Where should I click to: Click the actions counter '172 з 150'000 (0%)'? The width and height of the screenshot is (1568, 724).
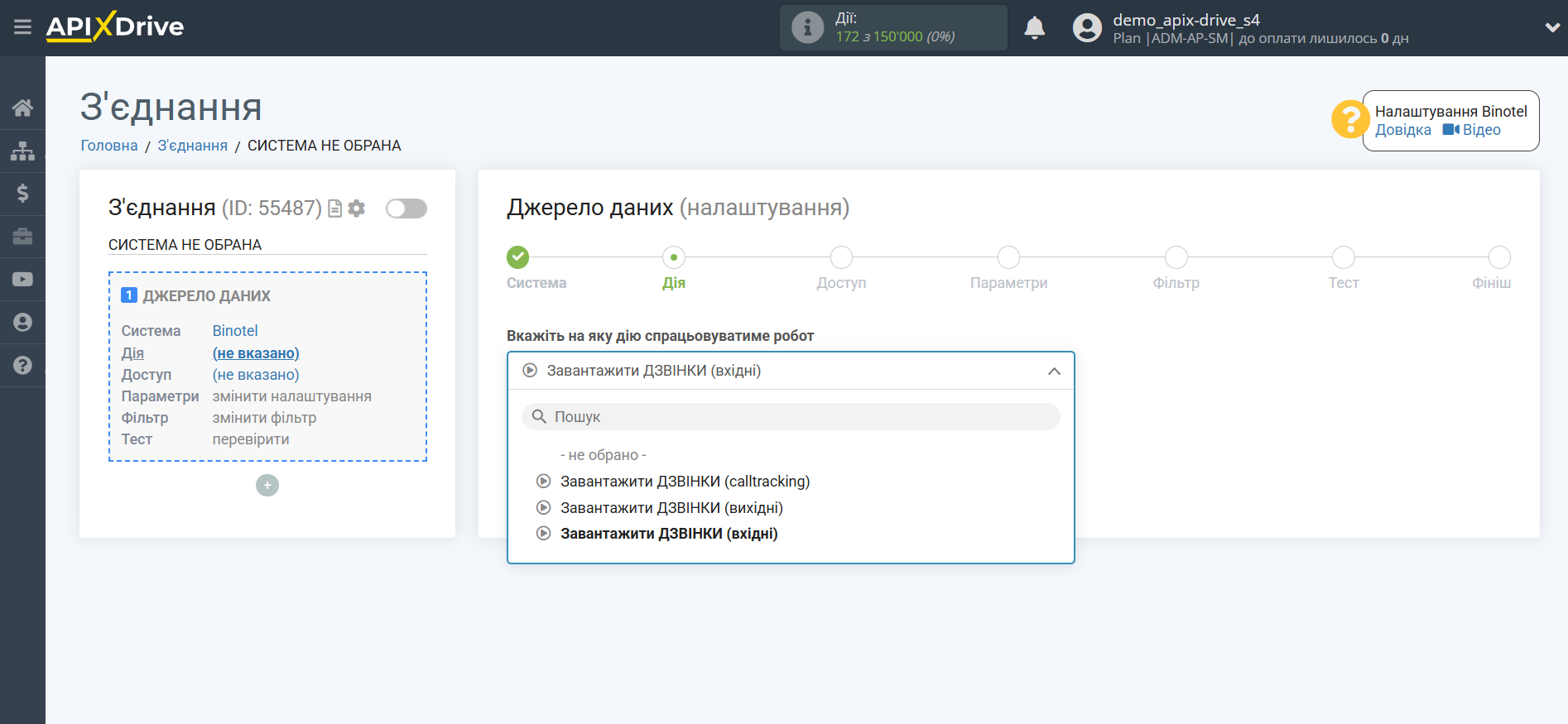[x=895, y=37]
